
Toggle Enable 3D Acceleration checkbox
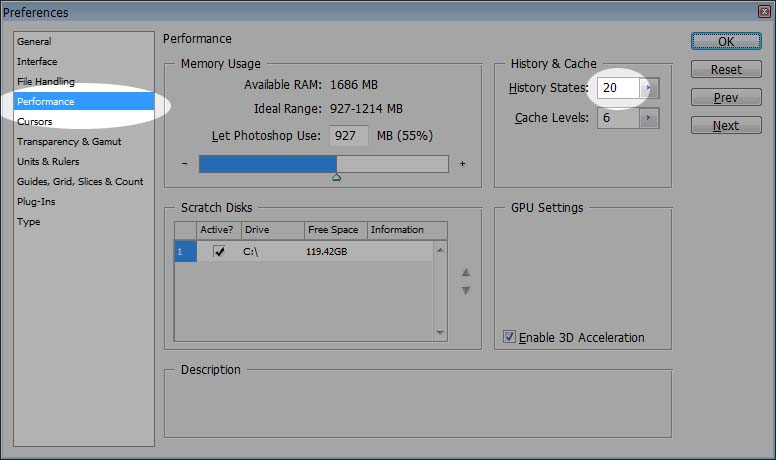point(509,337)
